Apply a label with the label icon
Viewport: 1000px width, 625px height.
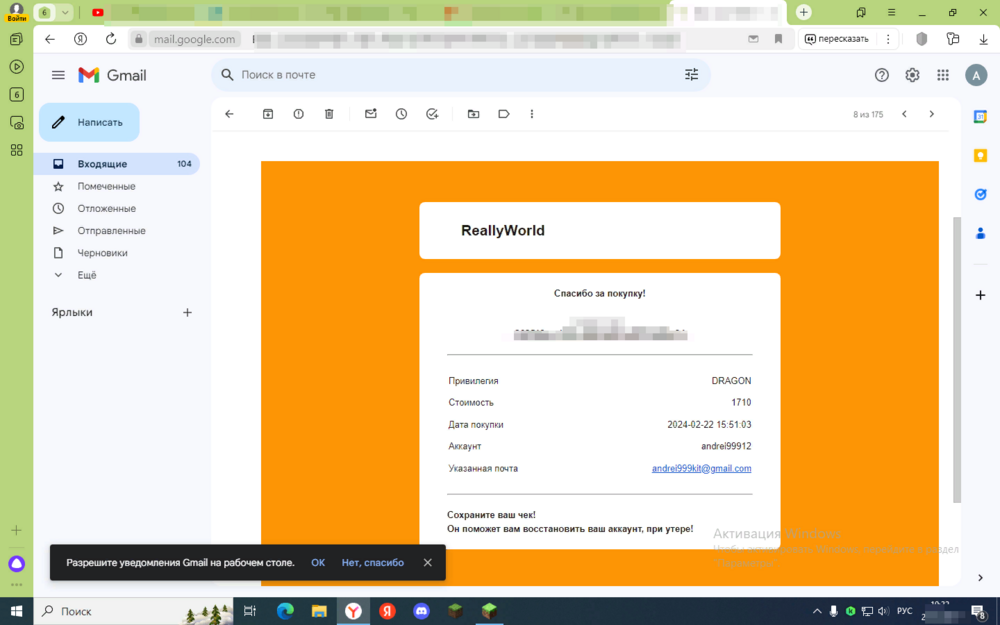click(x=504, y=114)
